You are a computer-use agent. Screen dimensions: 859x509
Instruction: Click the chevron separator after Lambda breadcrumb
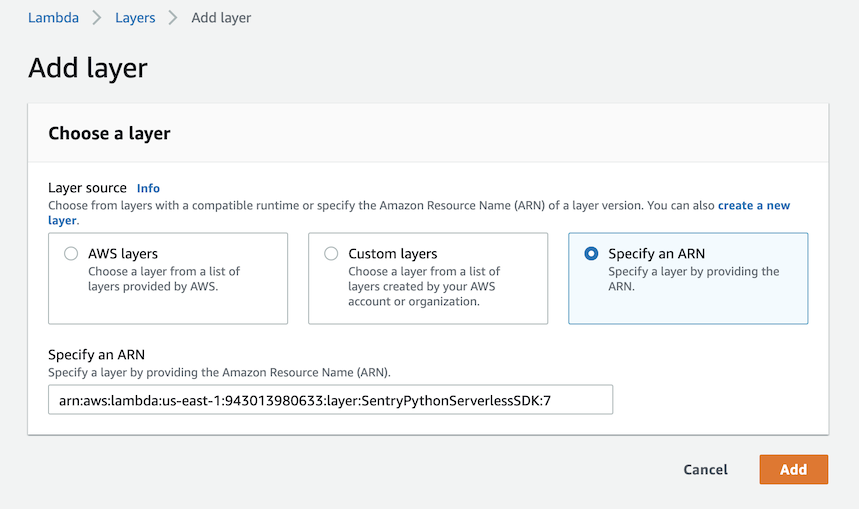tap(97, 18)
